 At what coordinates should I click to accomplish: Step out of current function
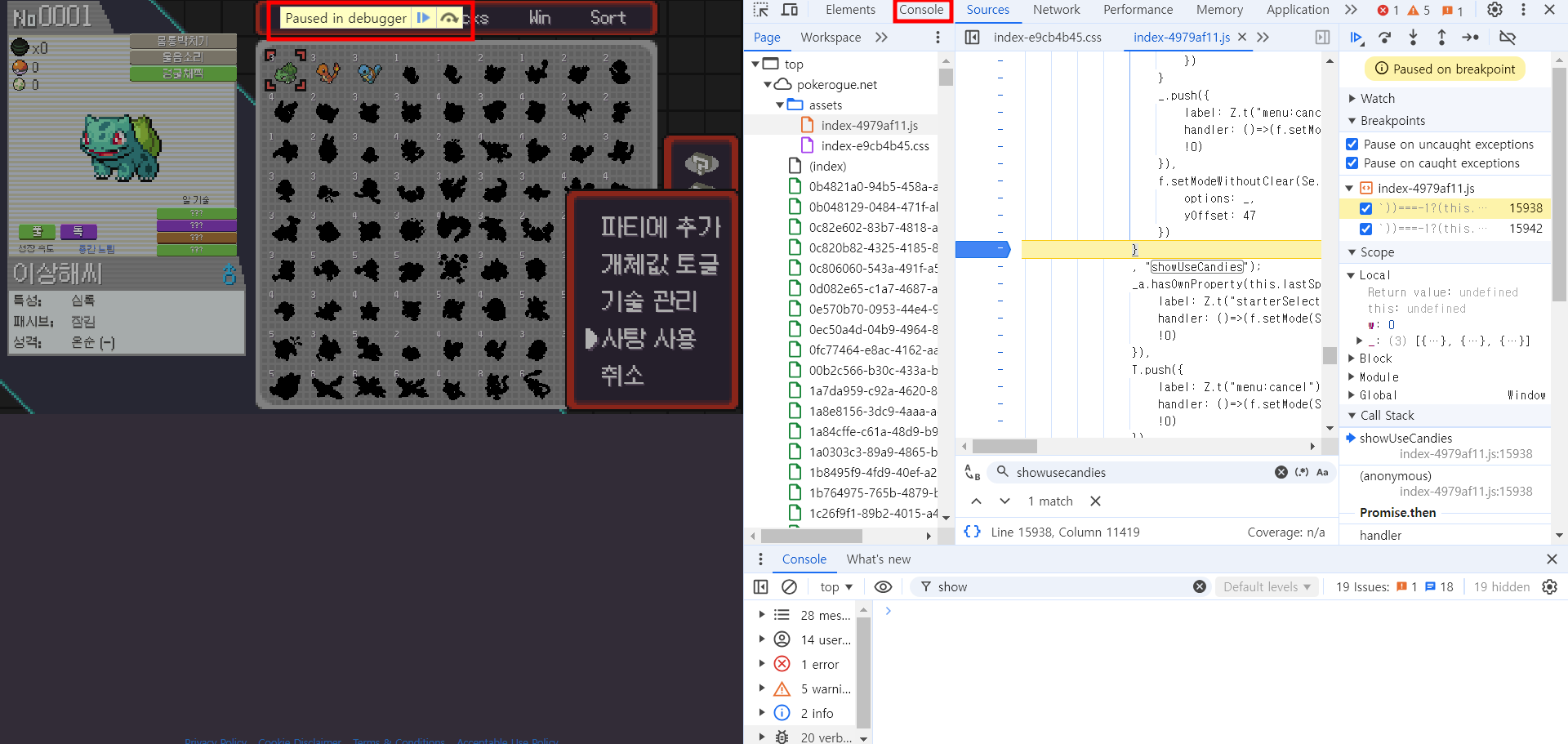point(1441,38)
